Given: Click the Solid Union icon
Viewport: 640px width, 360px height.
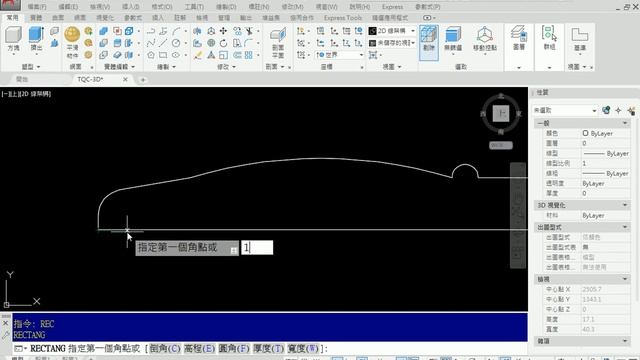Looking at the screenshot, I should (x=103, y=31).
